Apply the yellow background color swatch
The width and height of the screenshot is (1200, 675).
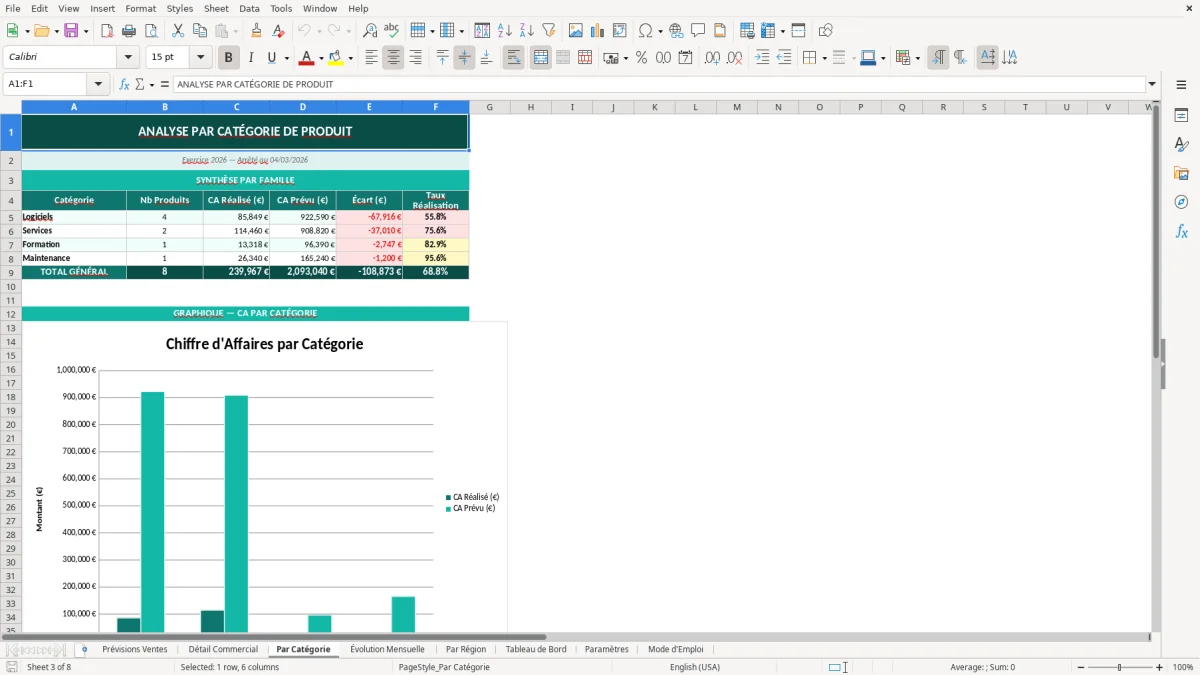[x=336, y=58]
